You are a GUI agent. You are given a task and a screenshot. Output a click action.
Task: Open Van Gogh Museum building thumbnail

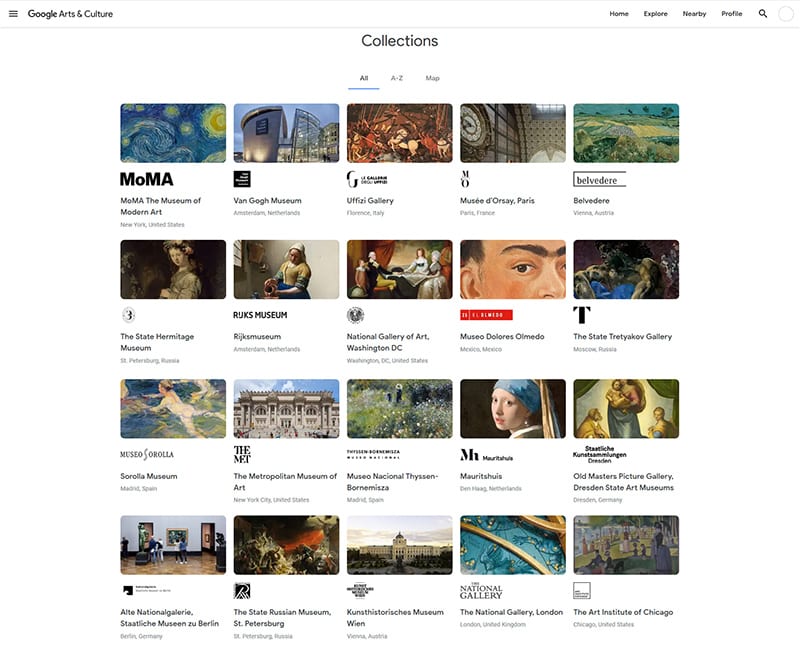286,133
